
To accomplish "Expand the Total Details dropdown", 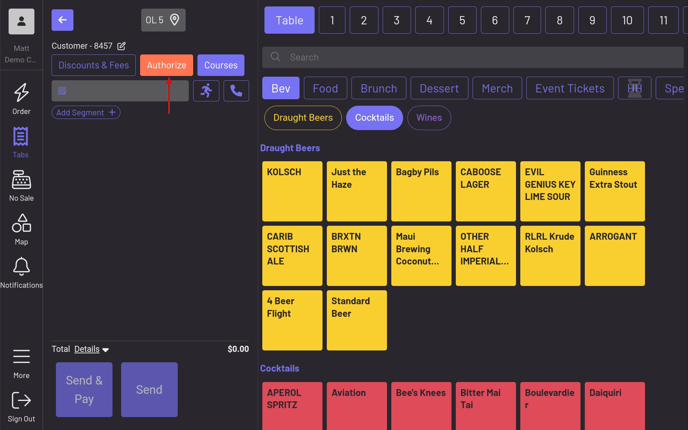I will [92, 349].
